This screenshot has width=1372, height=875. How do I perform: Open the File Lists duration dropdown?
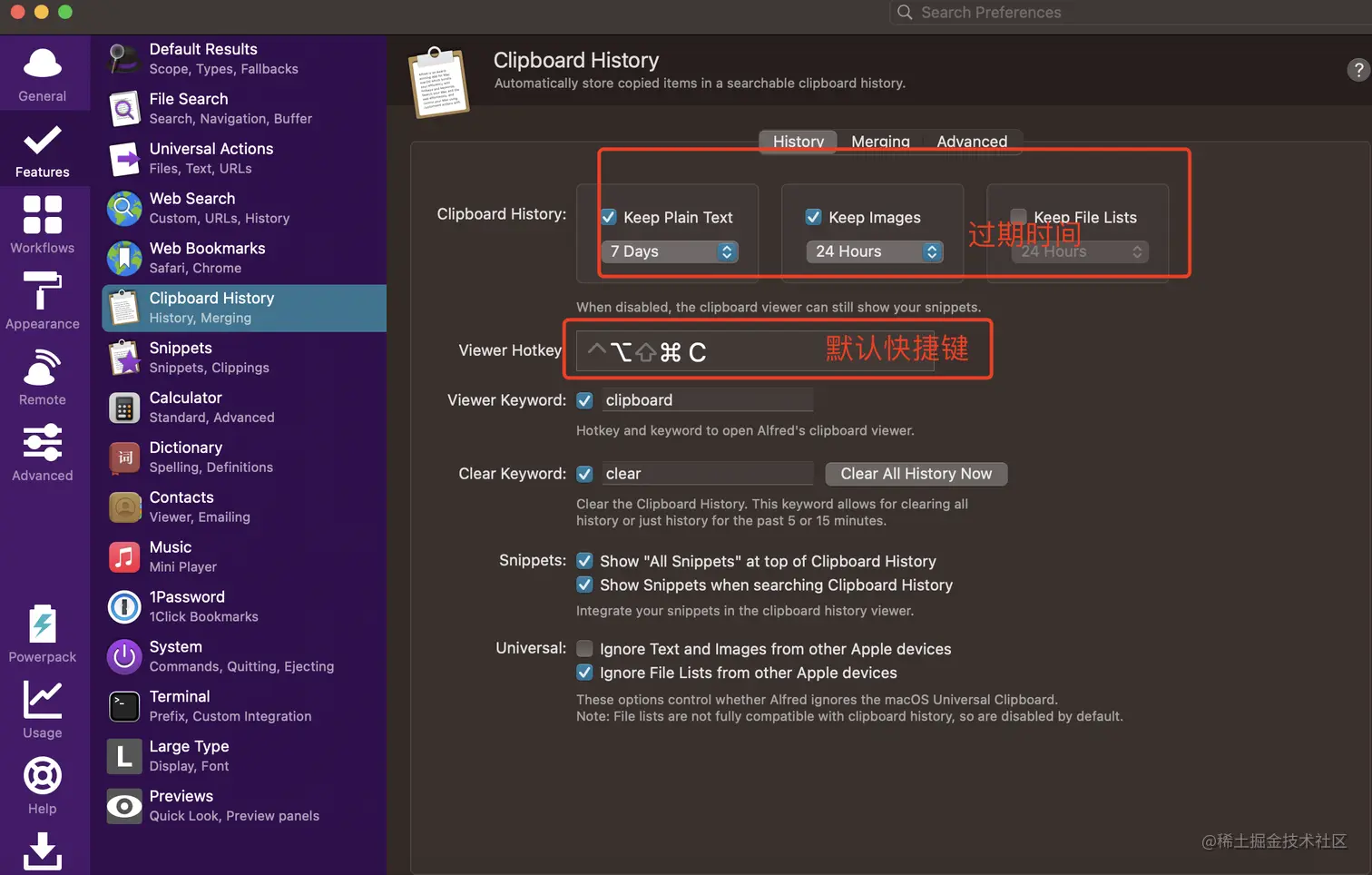coord(1080,251)
